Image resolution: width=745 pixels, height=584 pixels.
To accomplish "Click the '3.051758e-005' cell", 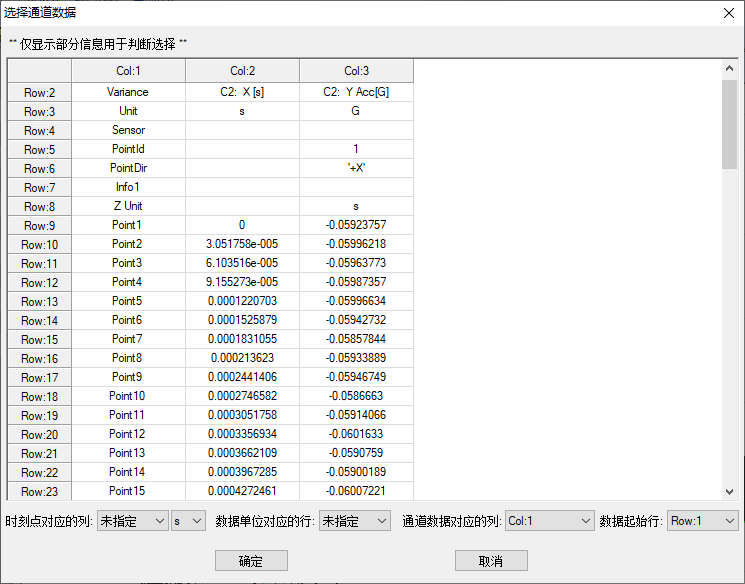I will [x=242, y=244].
